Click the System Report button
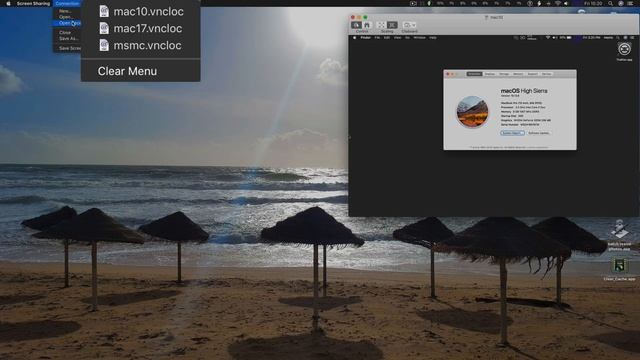 click(x=512, y=133)
